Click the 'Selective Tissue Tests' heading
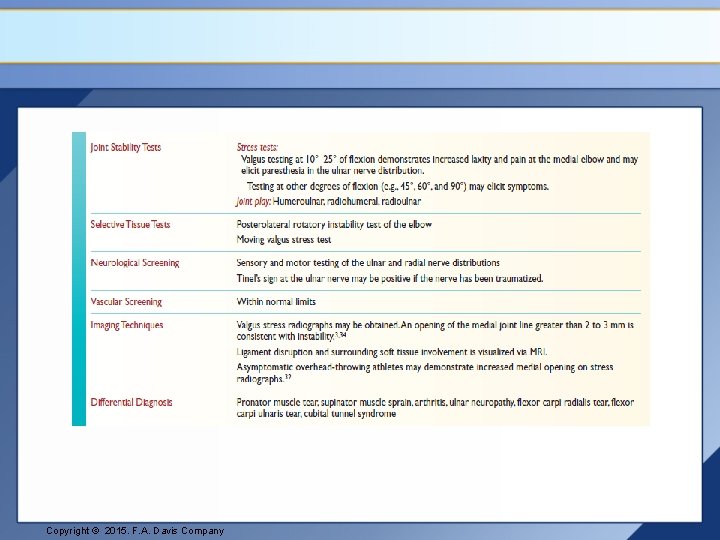Image resolution: width=720 pixels, height=540 pixels. [x=130, y=225]
